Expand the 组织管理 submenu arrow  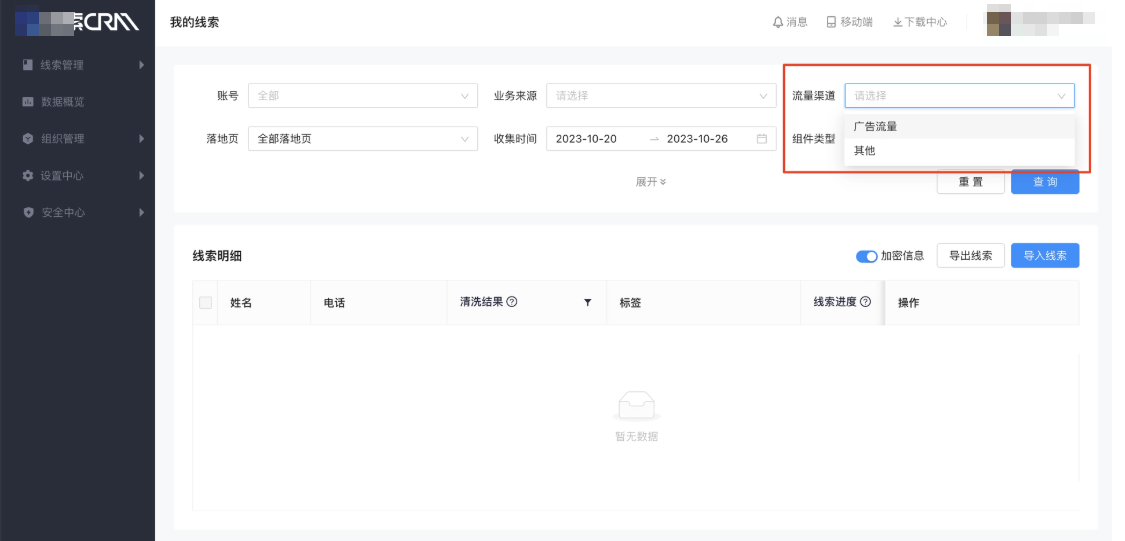click(141, 138)
